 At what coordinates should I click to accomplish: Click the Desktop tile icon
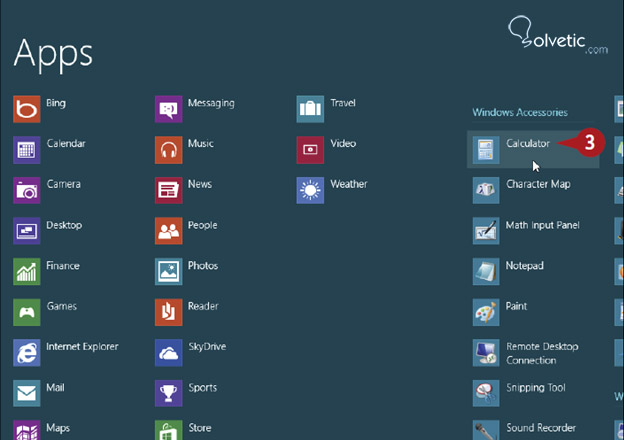point(27,231)
